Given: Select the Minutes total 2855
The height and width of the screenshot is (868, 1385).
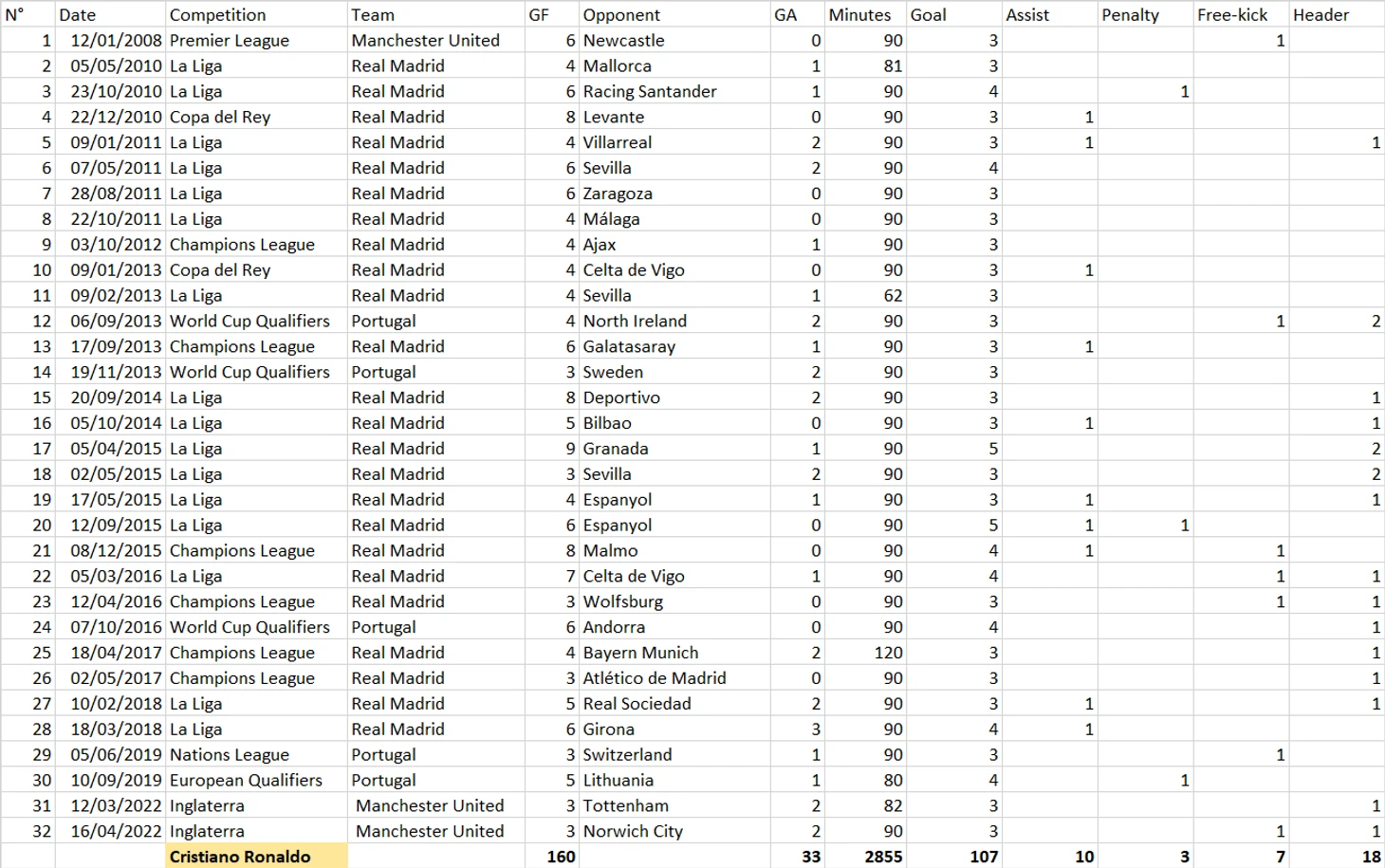Looking at the screenshot, I should (x=865, y=857).
